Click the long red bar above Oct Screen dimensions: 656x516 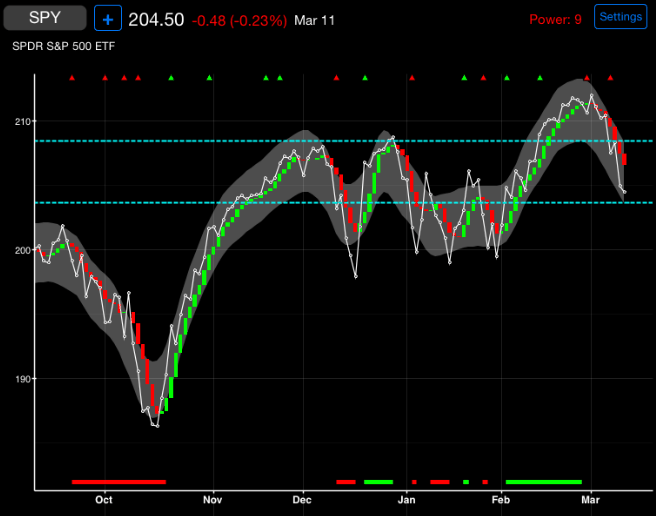pos(119,482)
